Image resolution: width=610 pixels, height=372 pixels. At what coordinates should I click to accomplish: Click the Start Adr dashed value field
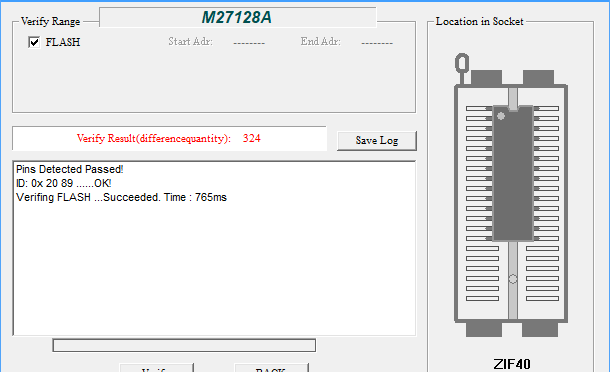click(249, 42)
